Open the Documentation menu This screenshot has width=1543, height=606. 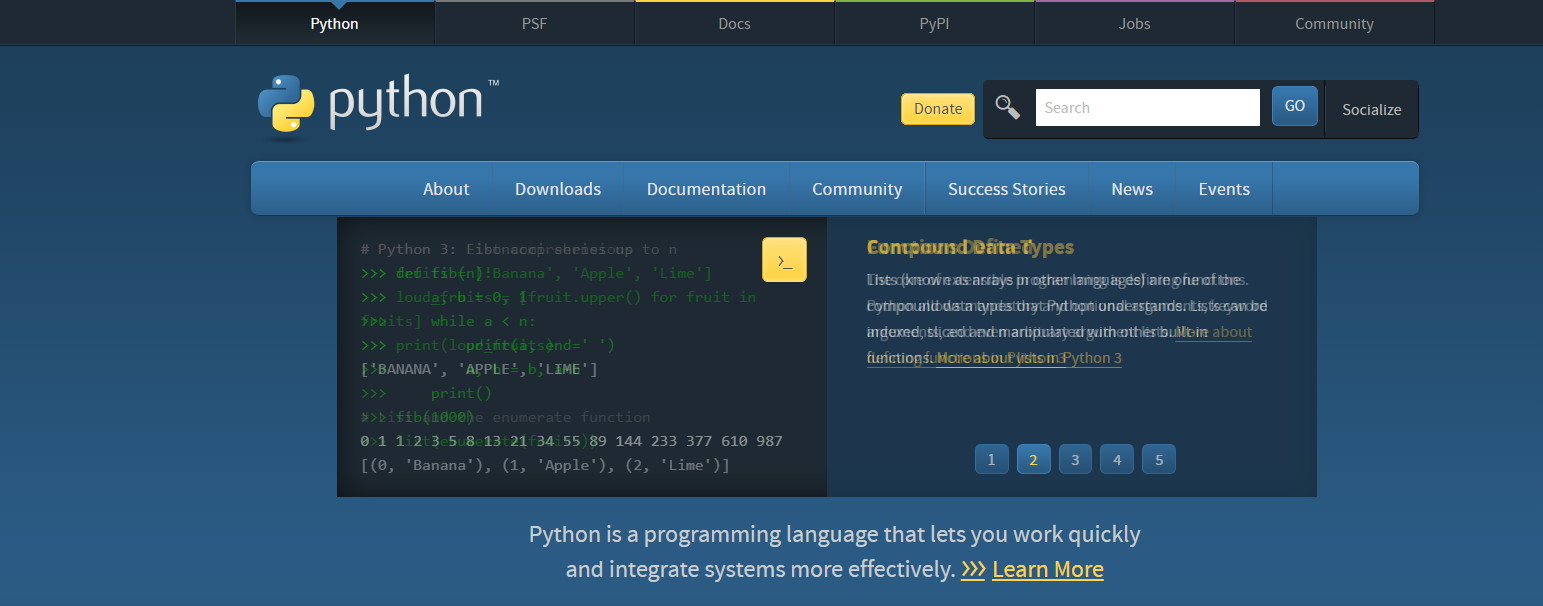coord(706,189)
